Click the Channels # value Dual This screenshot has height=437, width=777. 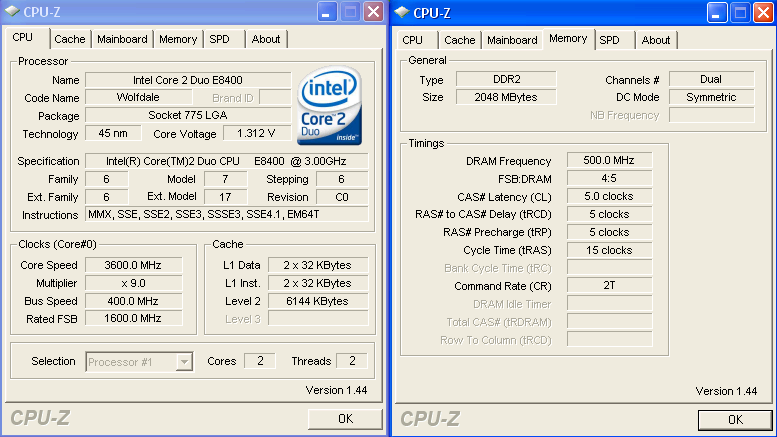[x=711, y=79]
